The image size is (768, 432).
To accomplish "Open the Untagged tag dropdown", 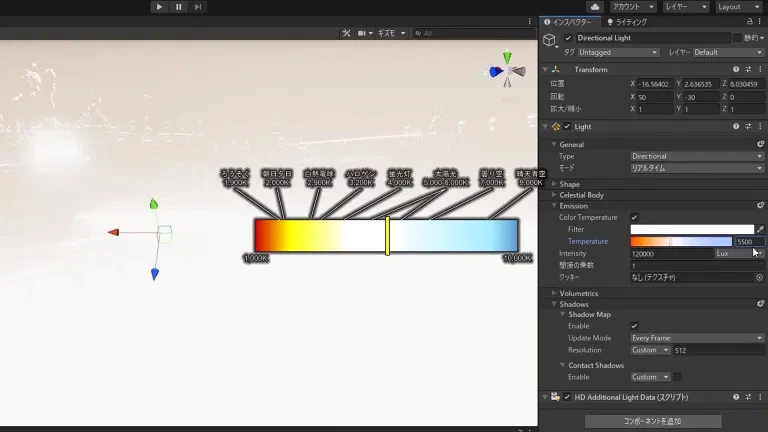I will coord(618,52).
